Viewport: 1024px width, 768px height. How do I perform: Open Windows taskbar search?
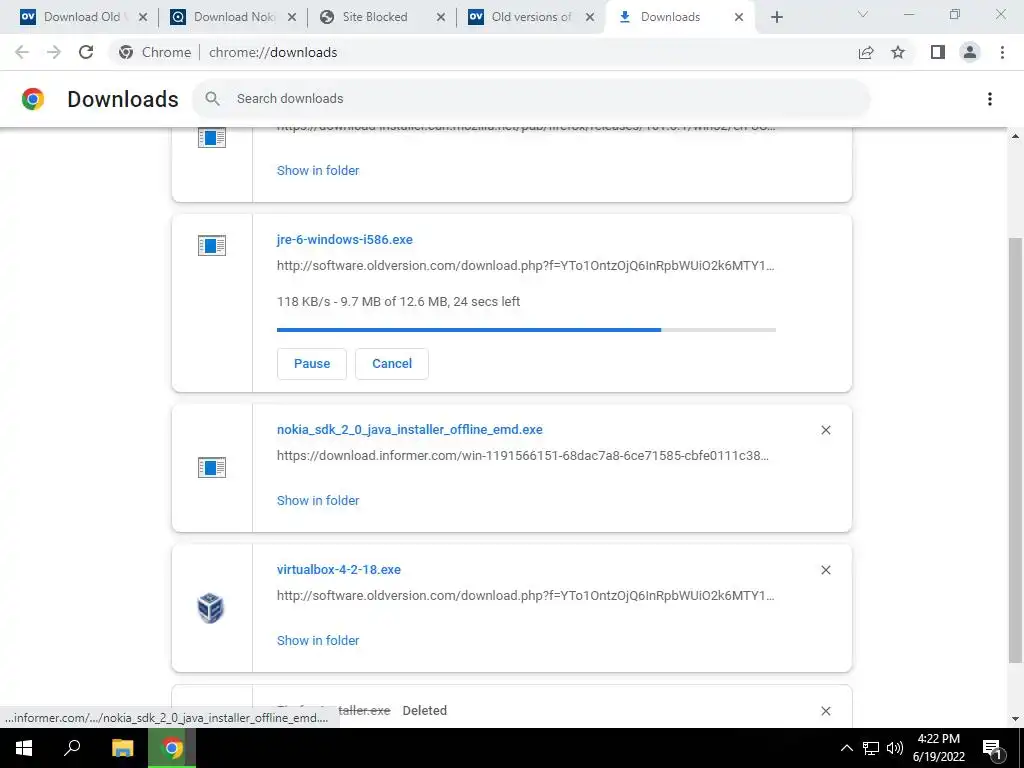(x=72, y=748)
